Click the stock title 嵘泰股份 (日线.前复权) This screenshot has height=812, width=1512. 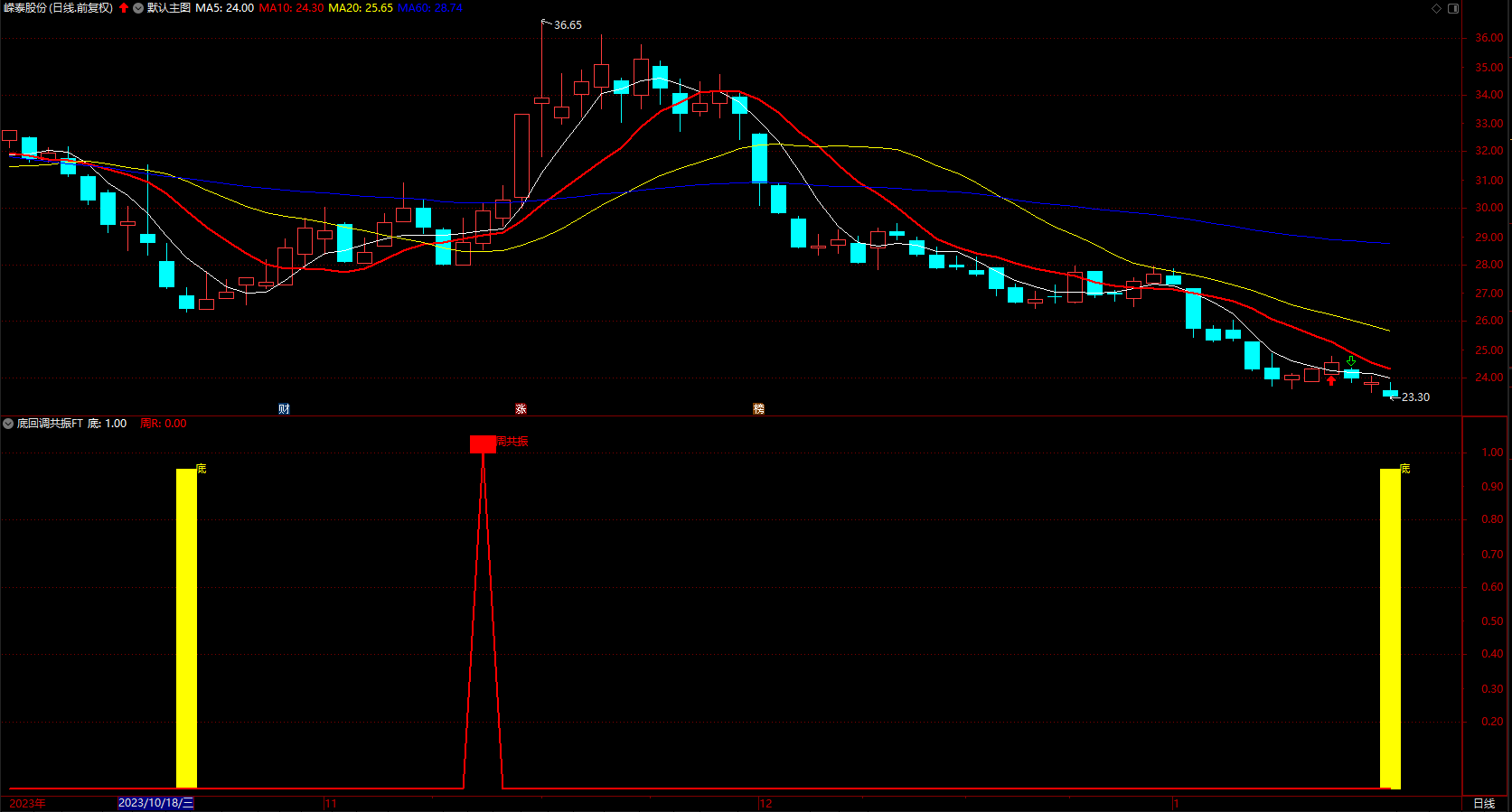(x=59, y=8)
